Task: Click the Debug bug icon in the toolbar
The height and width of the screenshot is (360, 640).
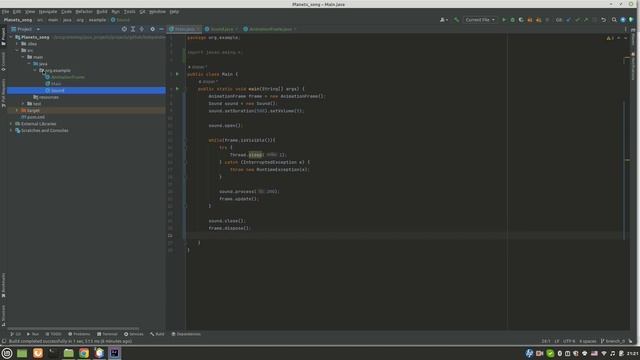Action: [x=512, y=20]
